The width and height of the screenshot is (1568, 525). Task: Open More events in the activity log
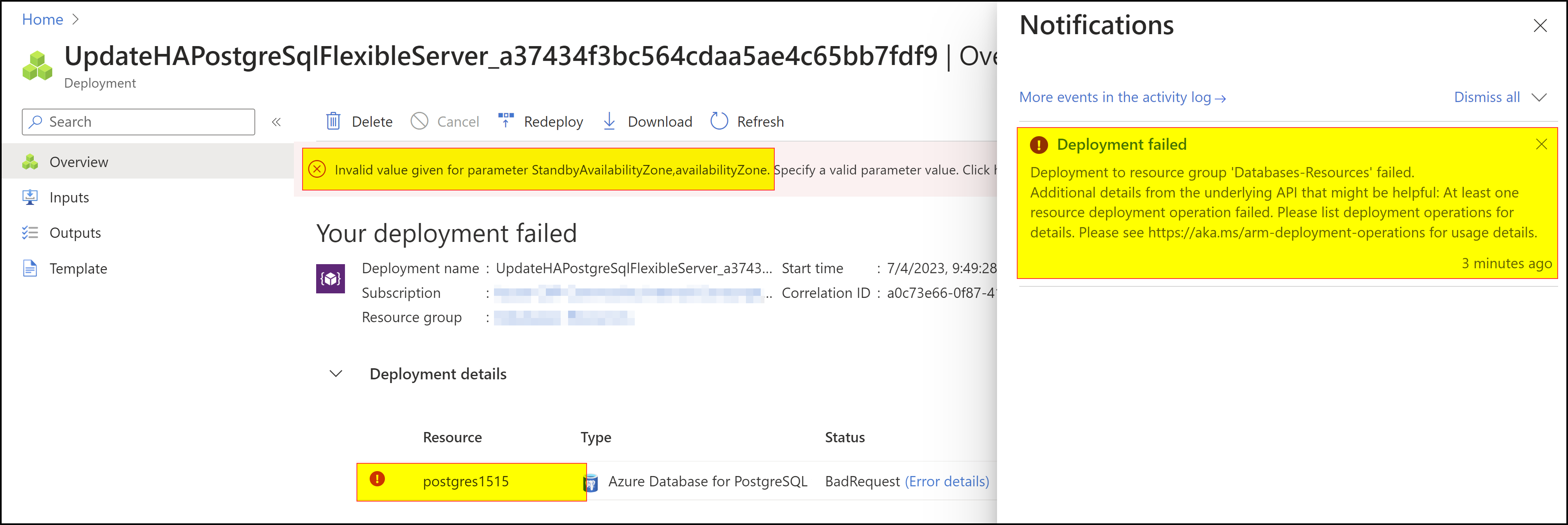coord(1123,98)
